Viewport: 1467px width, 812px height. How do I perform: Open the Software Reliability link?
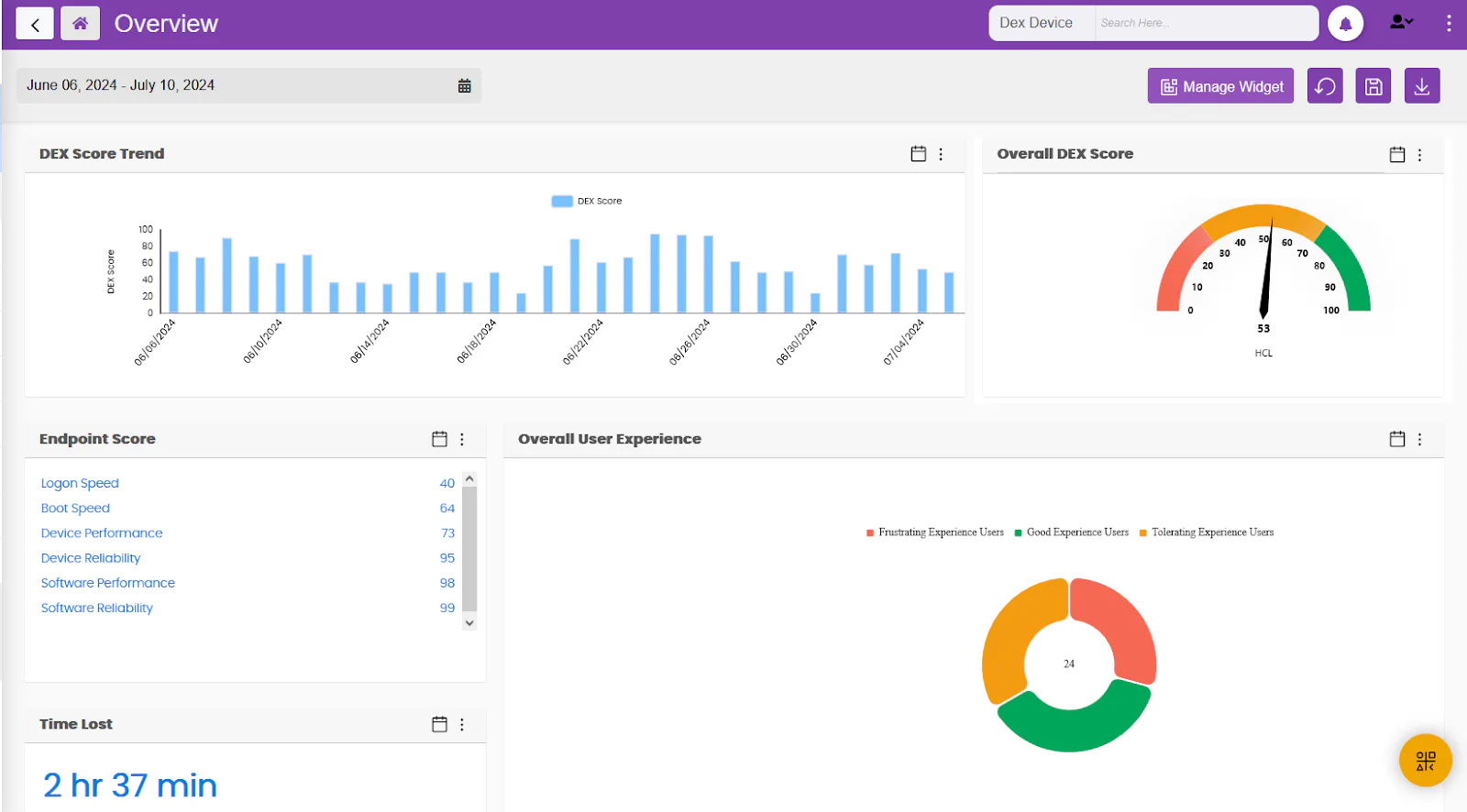(97, 608)
